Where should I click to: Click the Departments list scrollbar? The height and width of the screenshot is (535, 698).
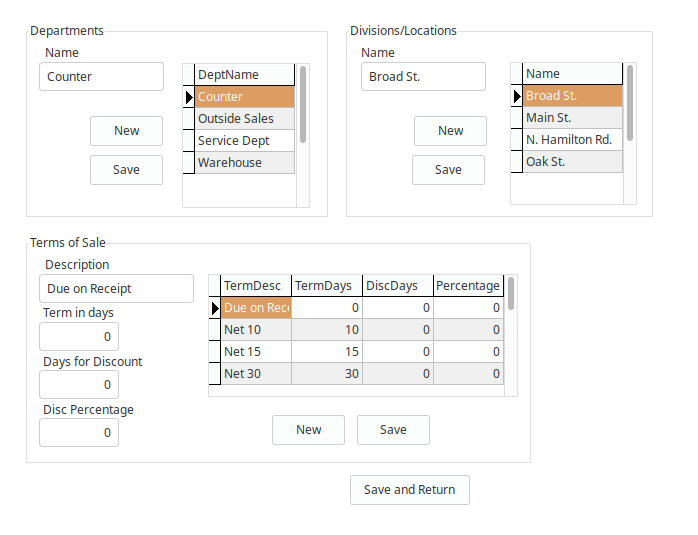pyautogui.click(x=303, y=104)
